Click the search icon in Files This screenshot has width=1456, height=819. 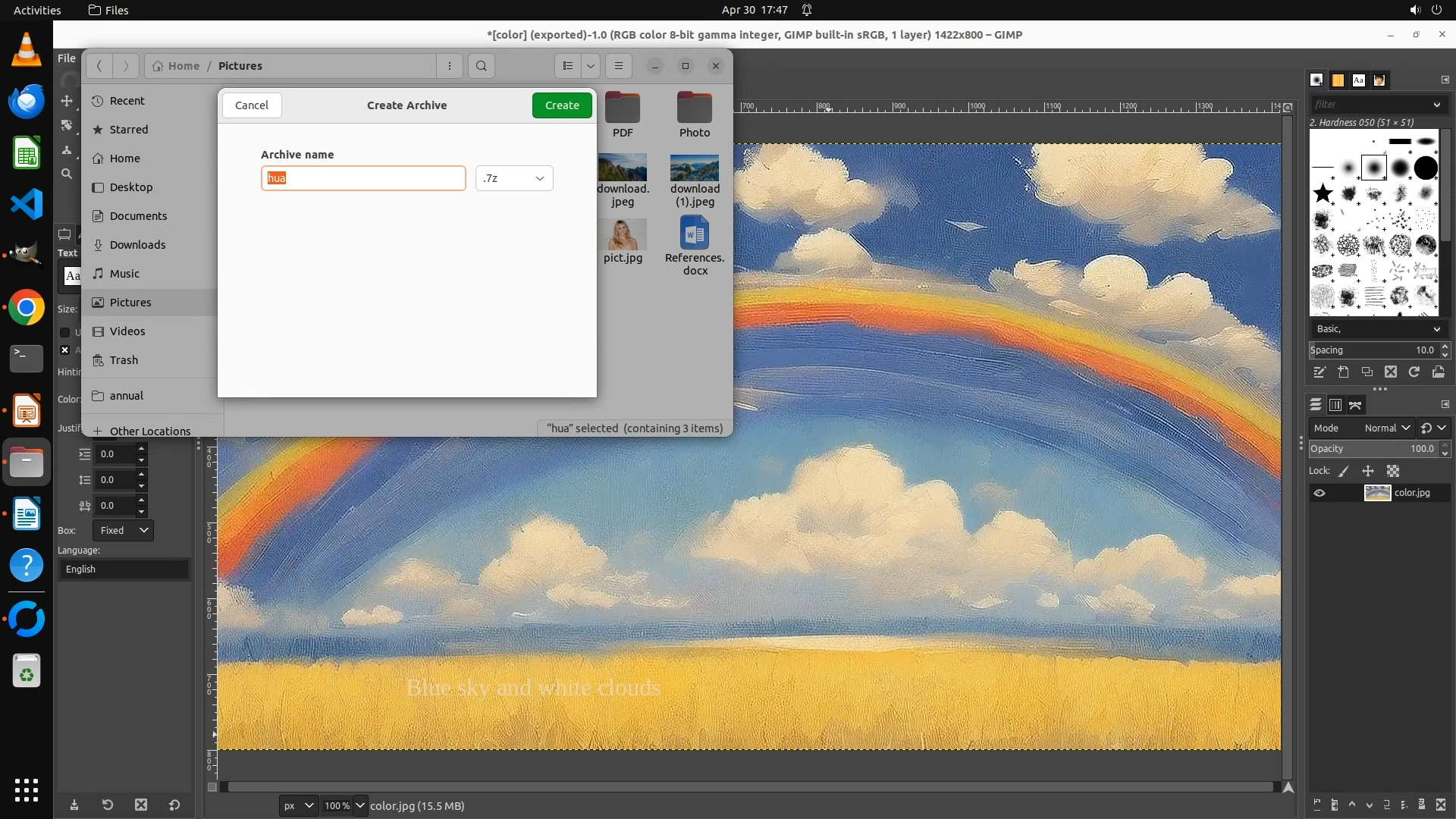(481, 66)
